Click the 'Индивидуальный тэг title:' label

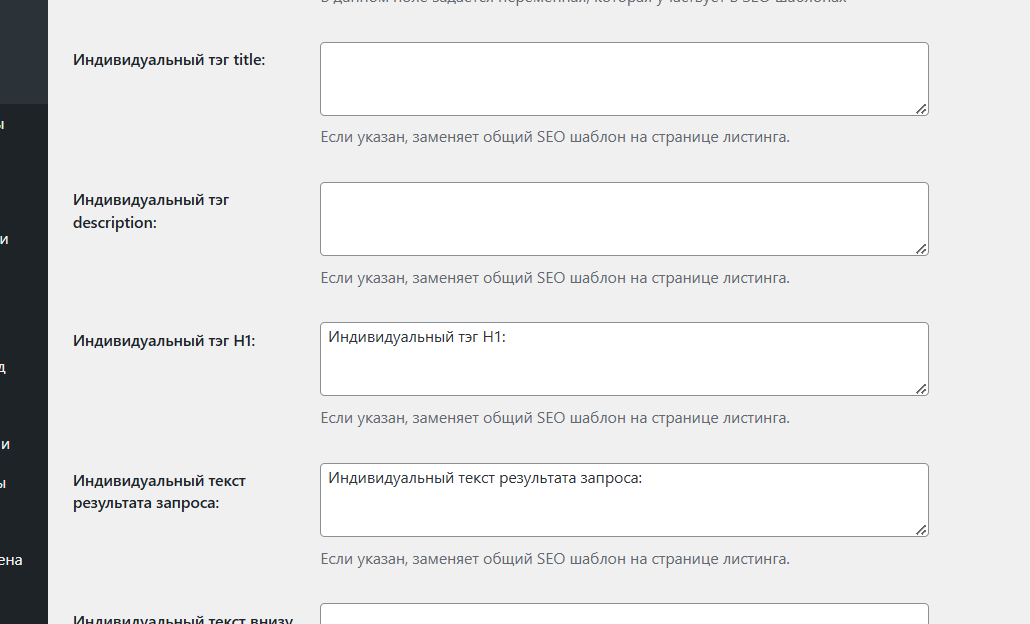pyautogui.click(x=169, y=60)
